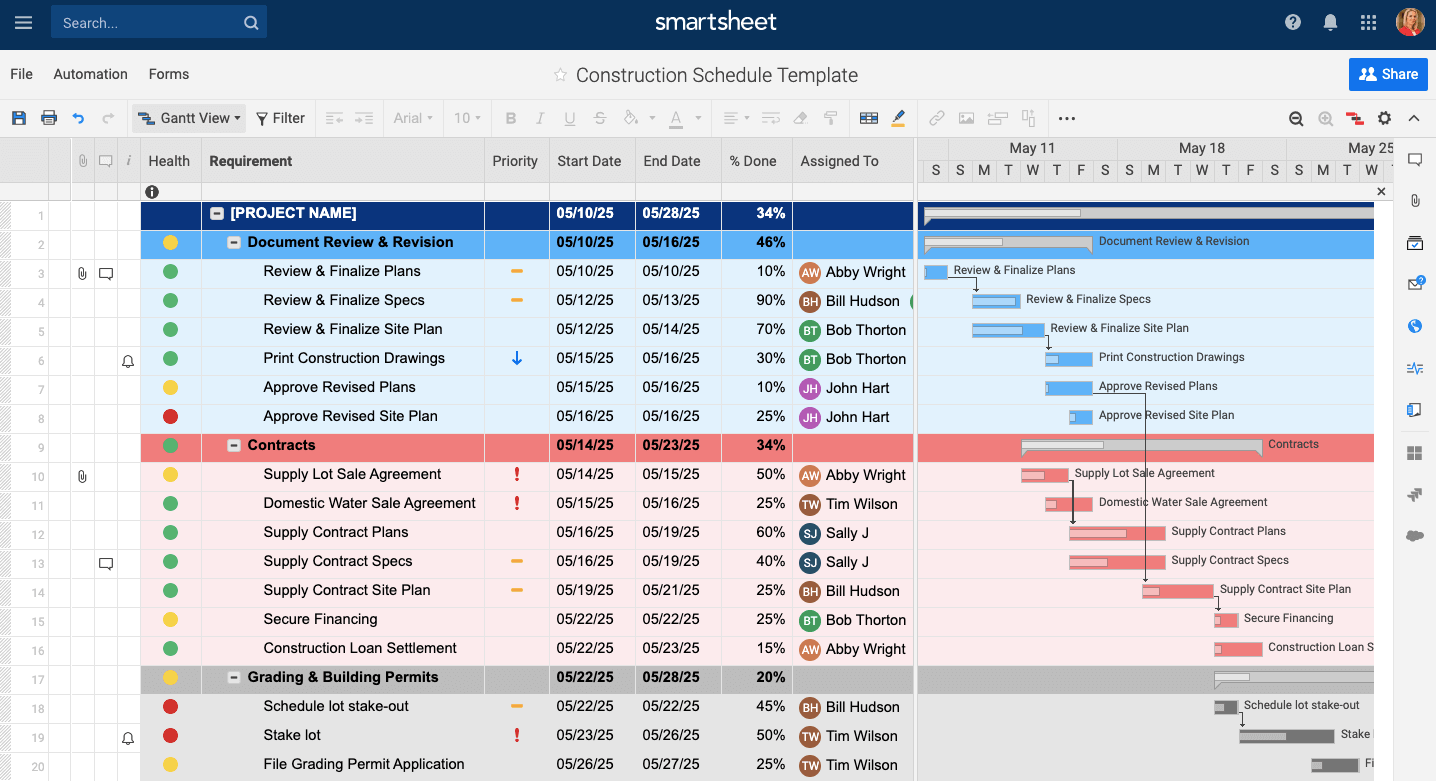Click the Share button

click(1388, 74)
